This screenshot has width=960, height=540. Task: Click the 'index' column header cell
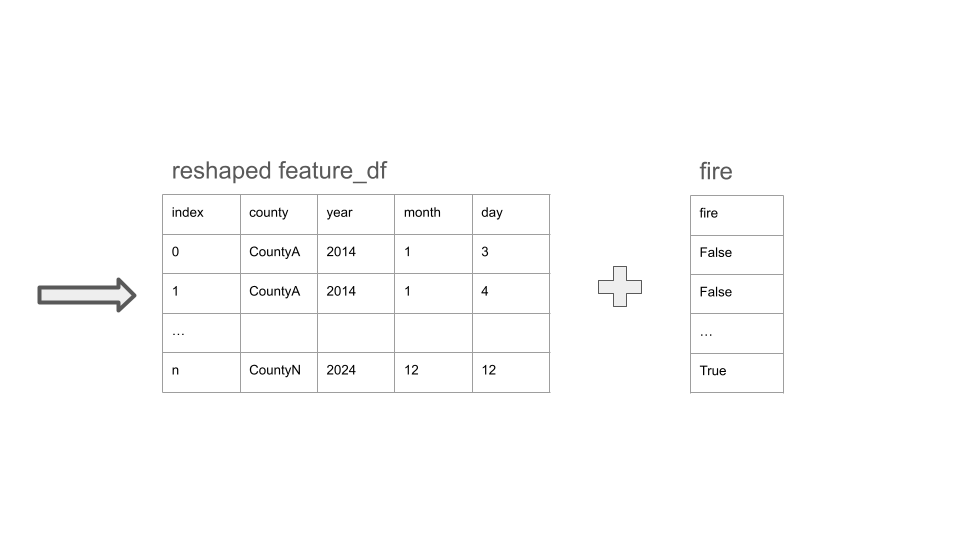point(201,214)
